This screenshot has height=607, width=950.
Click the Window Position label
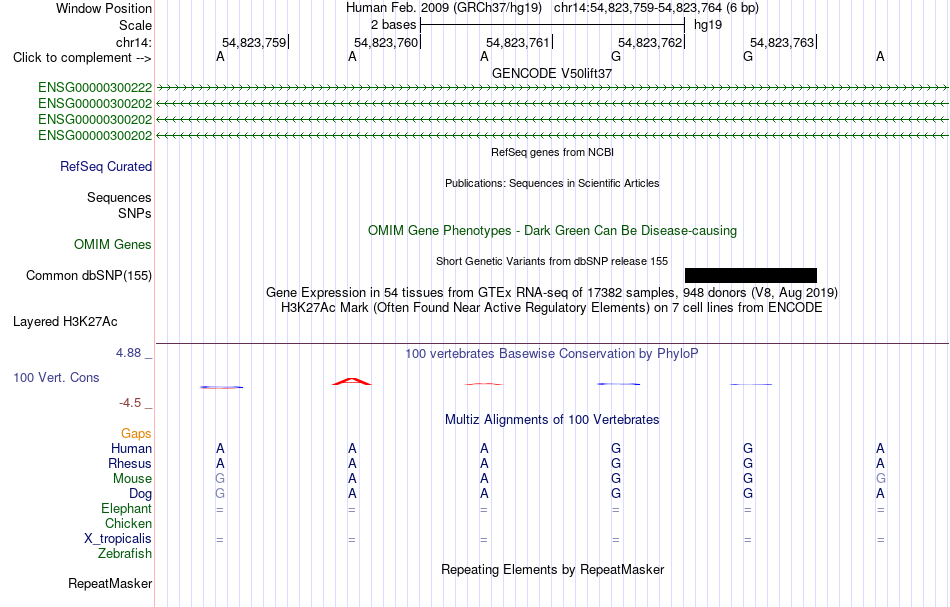click(104, 9)
